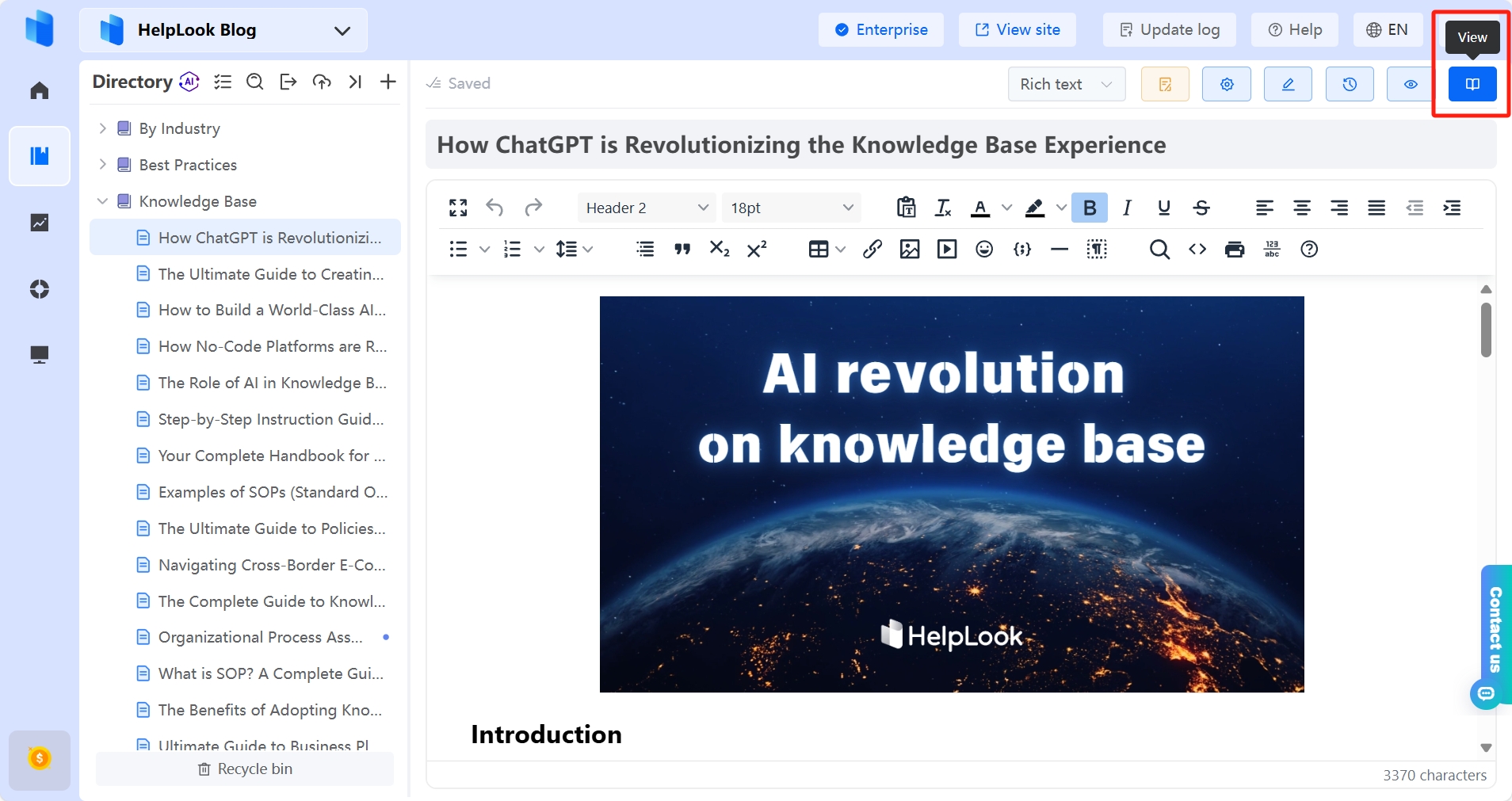
Task: Open find and replace search
Action: [x=1159, y=250]
